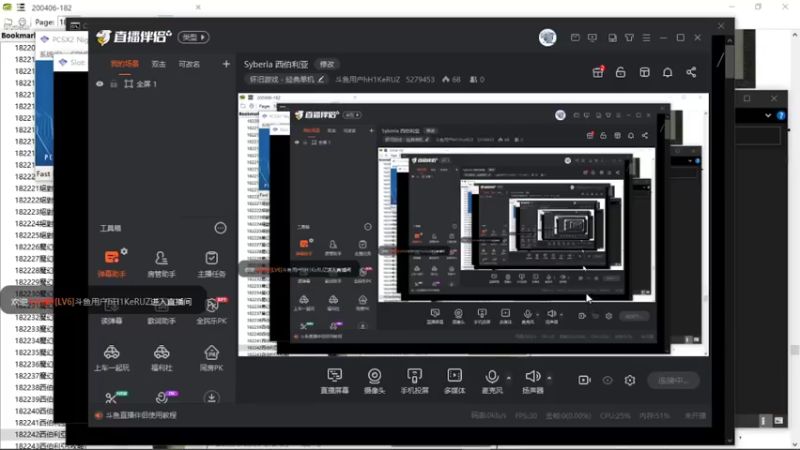Edit category pencil icon beside 怀旧游戏
This screenshot has height=450, width=800.
point(321,79)
